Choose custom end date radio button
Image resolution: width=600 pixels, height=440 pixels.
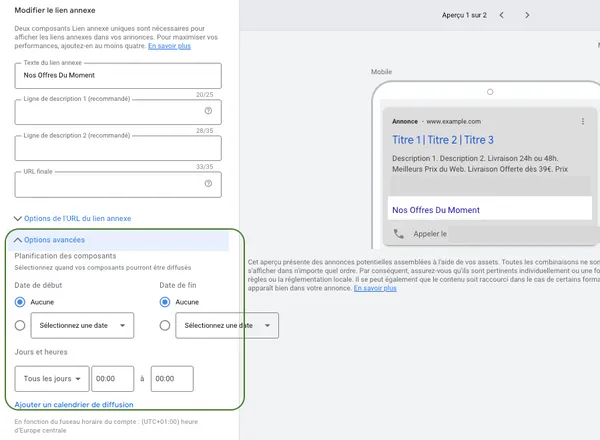click(165, 326)
